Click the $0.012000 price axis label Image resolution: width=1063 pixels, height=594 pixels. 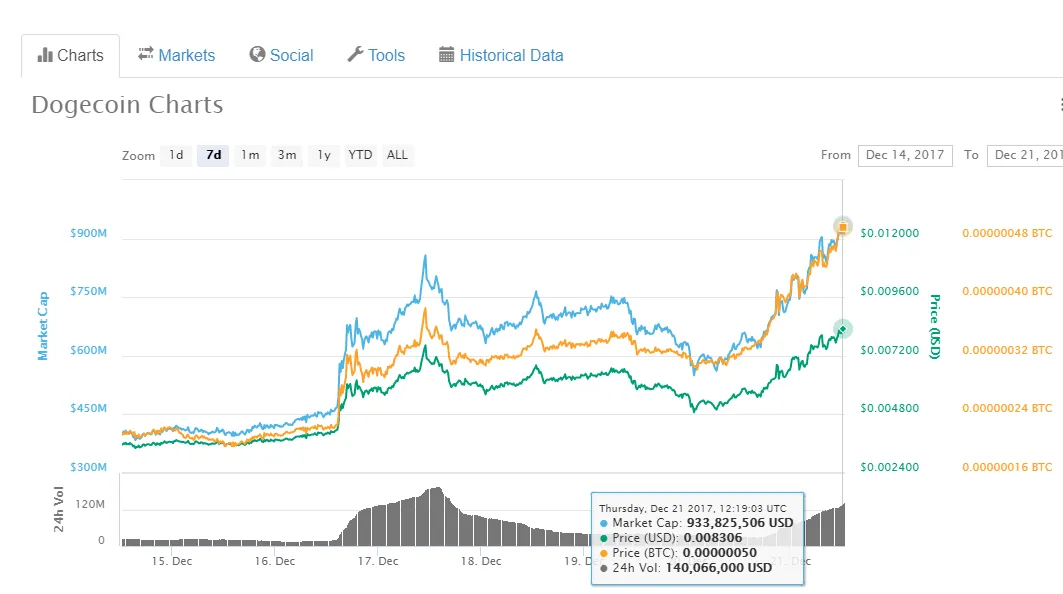pyautogui.click(x=889, y=233)
